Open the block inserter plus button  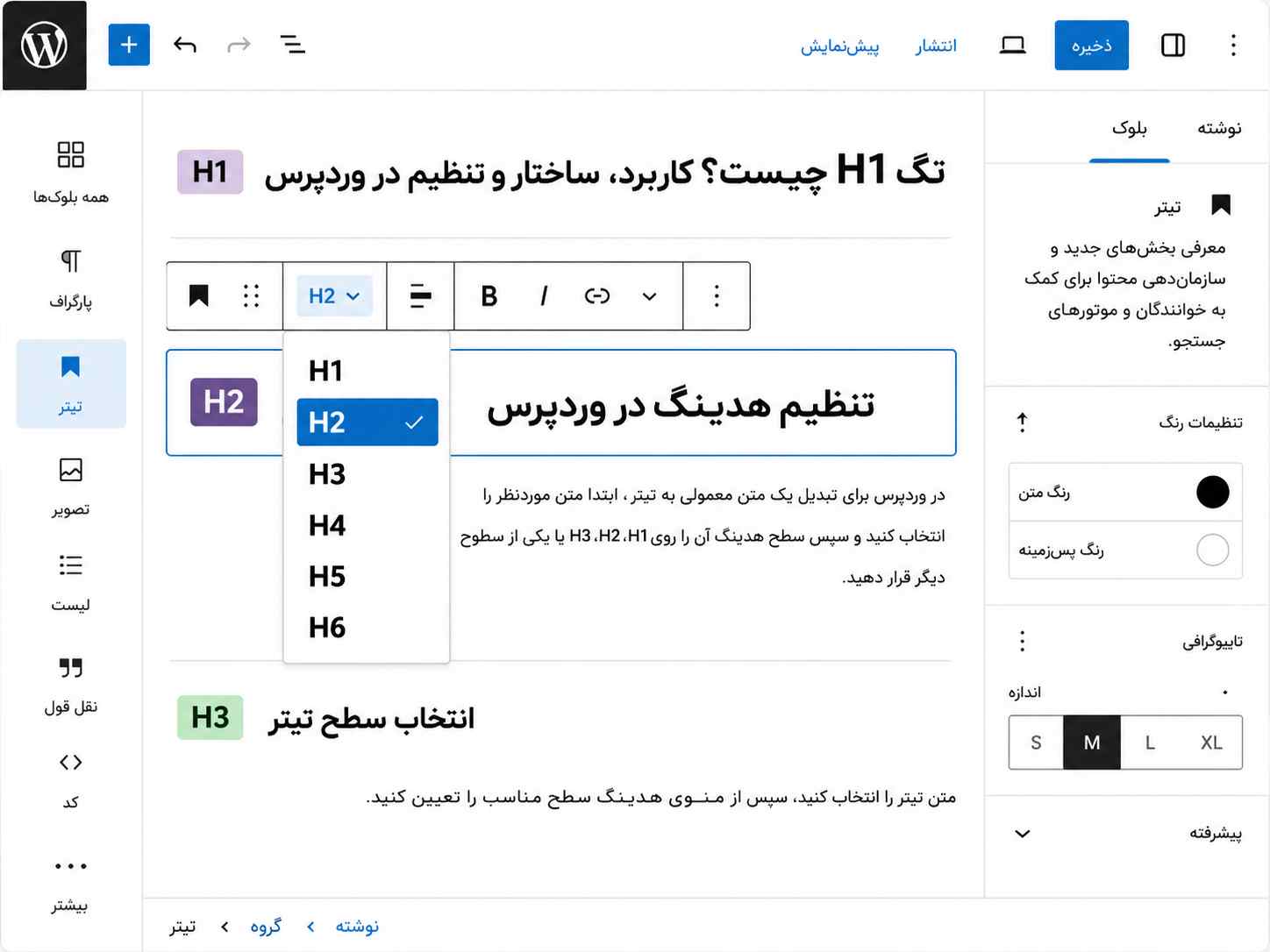pyautogui.click(x=129, y=45)
